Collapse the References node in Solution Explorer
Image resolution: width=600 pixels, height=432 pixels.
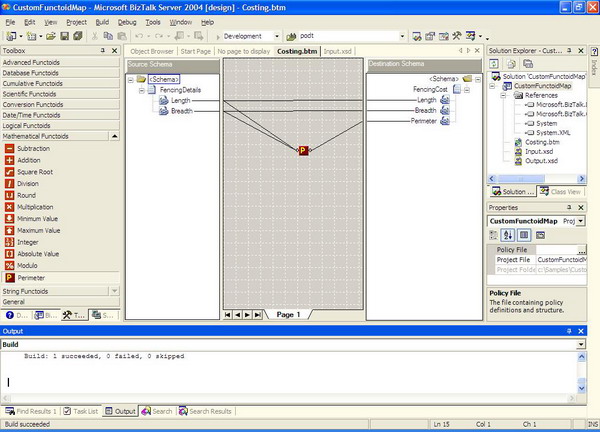click(x=503, y=95)
